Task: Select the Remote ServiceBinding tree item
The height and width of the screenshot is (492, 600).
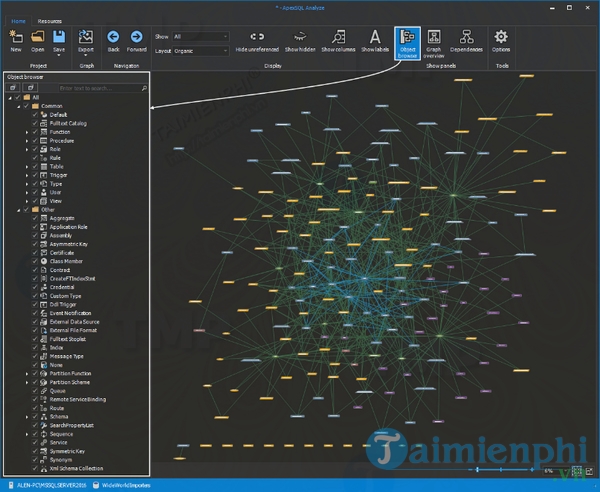Action: click(x=78, y=399)
